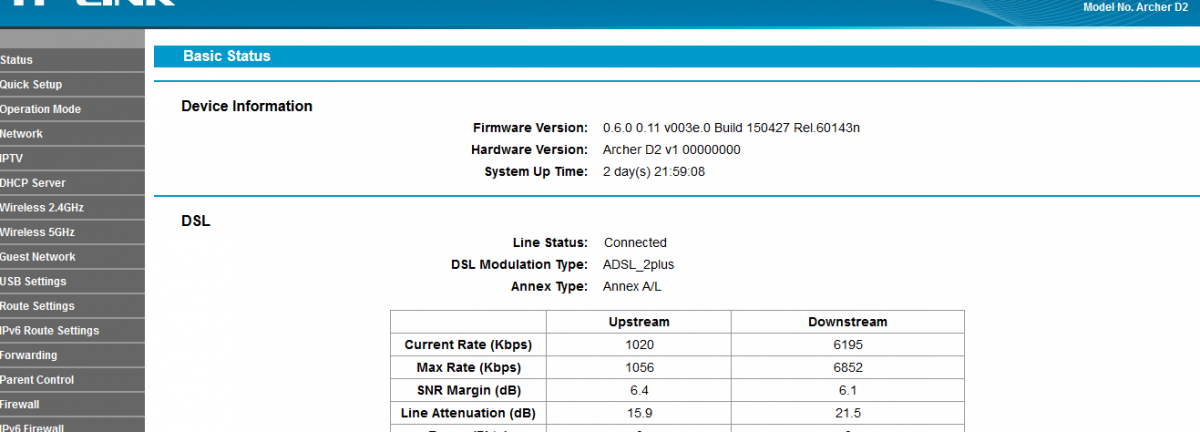
Task: Go to the Forwarding menu
Action: (x=72, y=355)
